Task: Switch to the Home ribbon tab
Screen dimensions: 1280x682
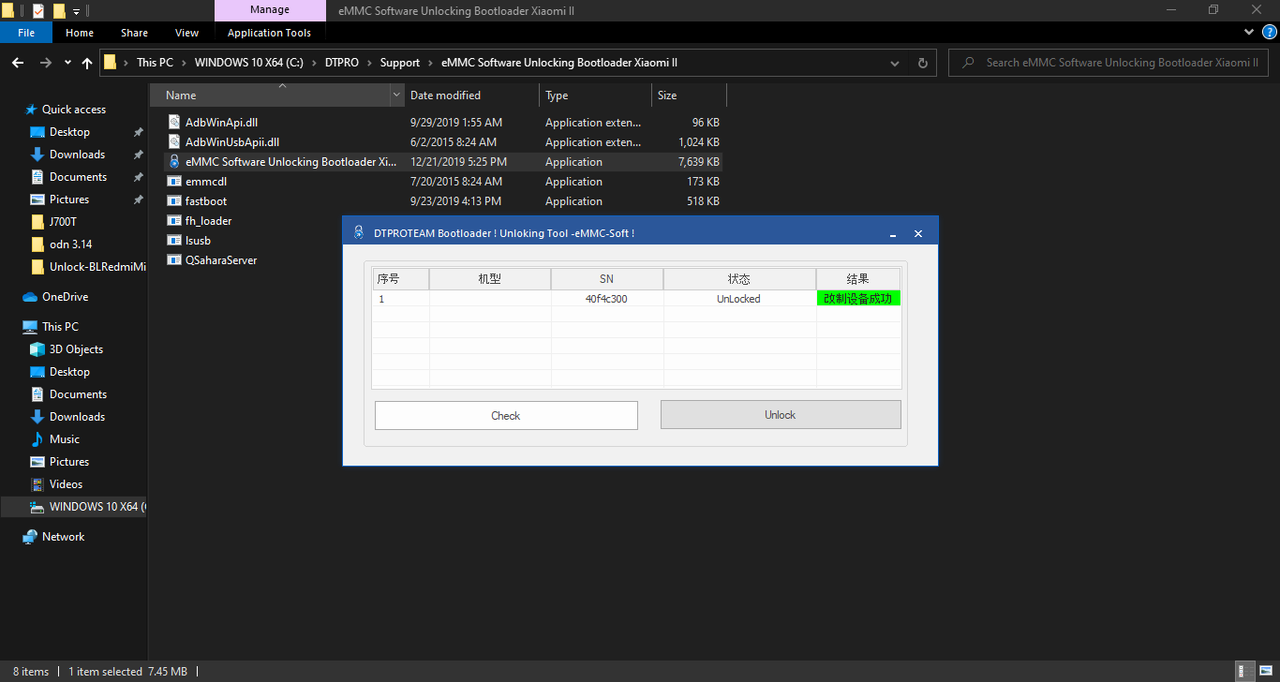Action: pos(79,32)
